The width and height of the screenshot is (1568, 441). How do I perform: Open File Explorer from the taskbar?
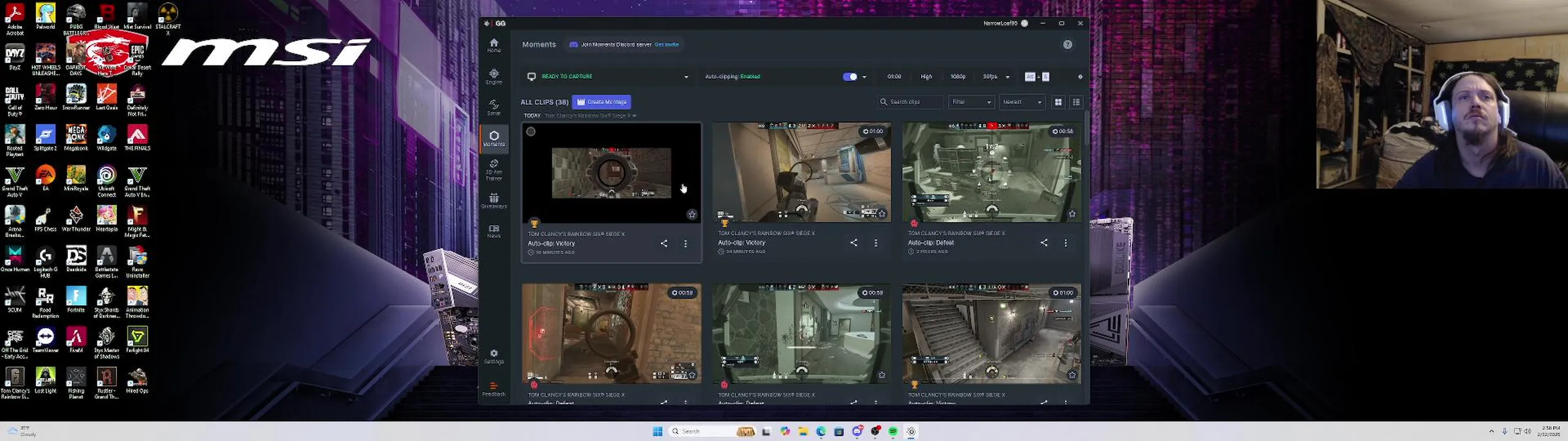point(803,431)
